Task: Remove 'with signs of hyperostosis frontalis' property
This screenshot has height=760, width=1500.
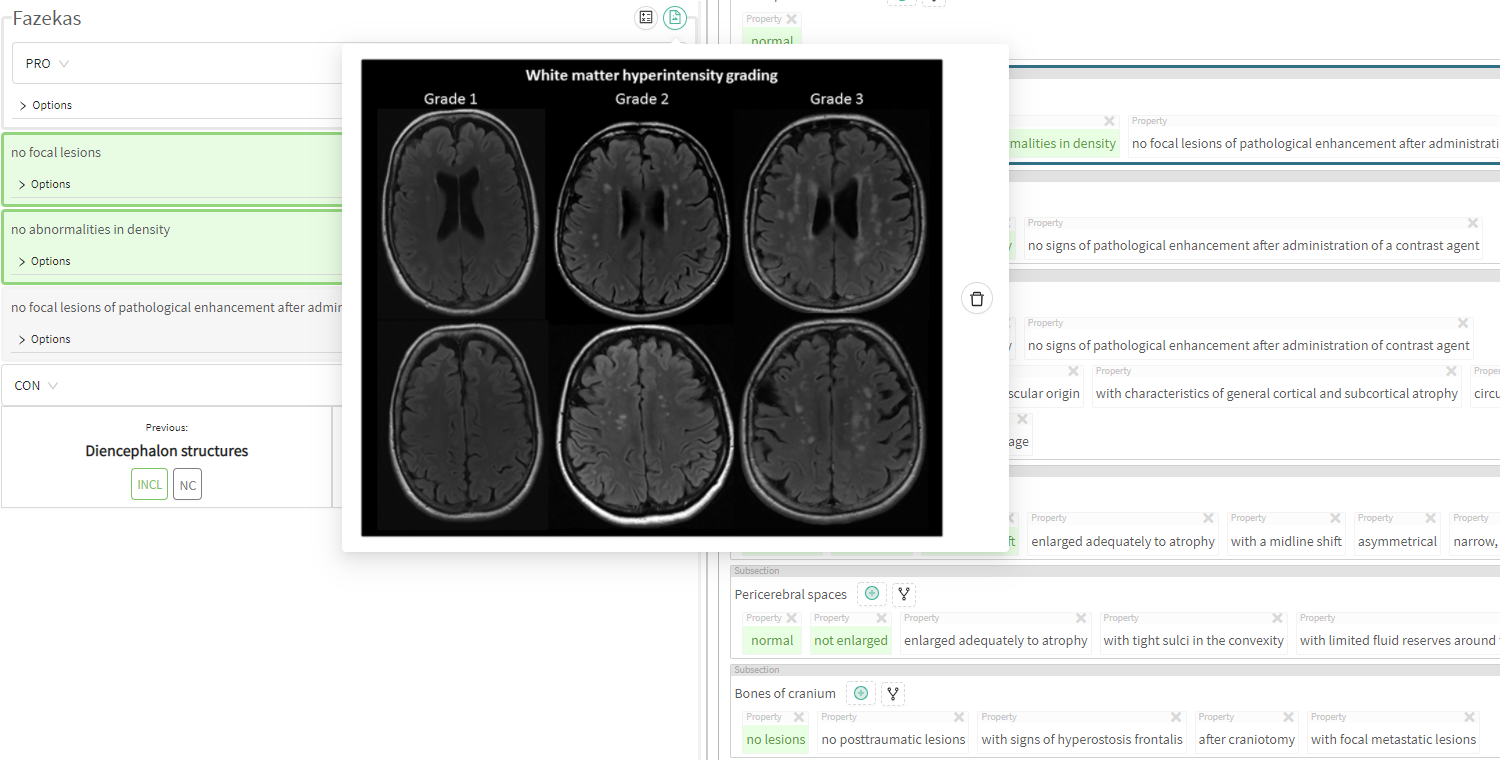Action: click(1176, 717)
